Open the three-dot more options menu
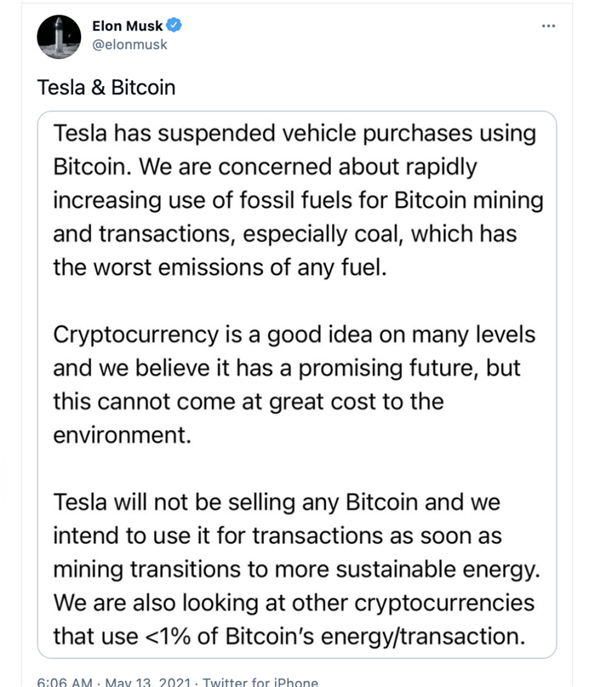 tap(548, 25)
